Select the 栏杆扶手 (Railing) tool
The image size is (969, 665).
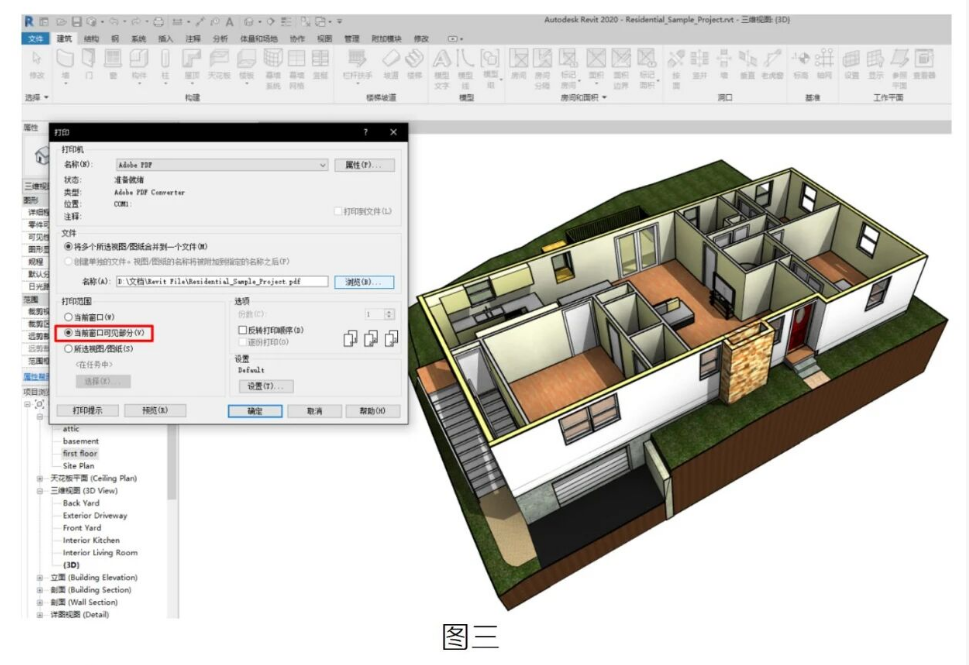[357, 64]
